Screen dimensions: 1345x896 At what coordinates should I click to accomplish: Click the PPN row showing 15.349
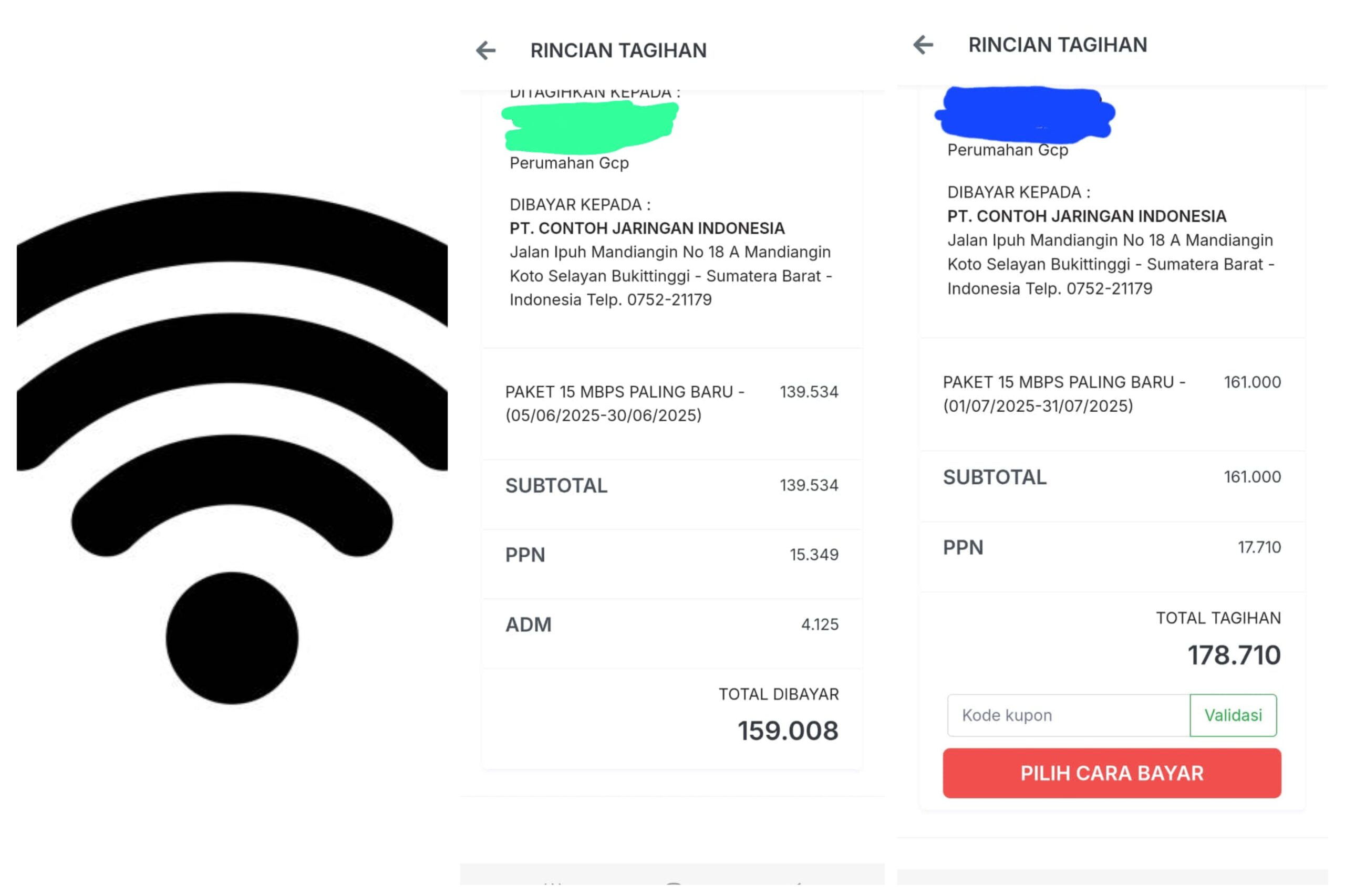click(x=671, y=555)
